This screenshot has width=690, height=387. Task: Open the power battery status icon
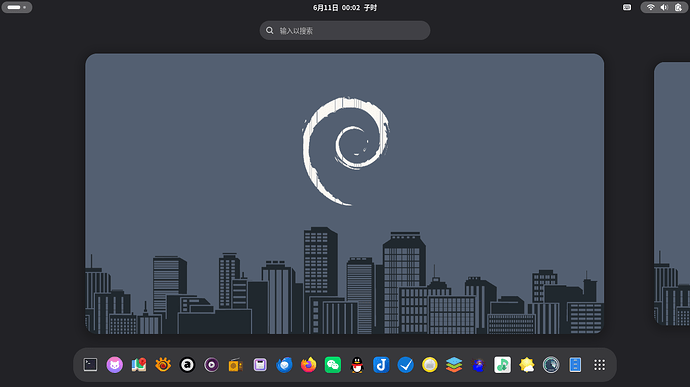pyautogui.click(x=678, y=7)
